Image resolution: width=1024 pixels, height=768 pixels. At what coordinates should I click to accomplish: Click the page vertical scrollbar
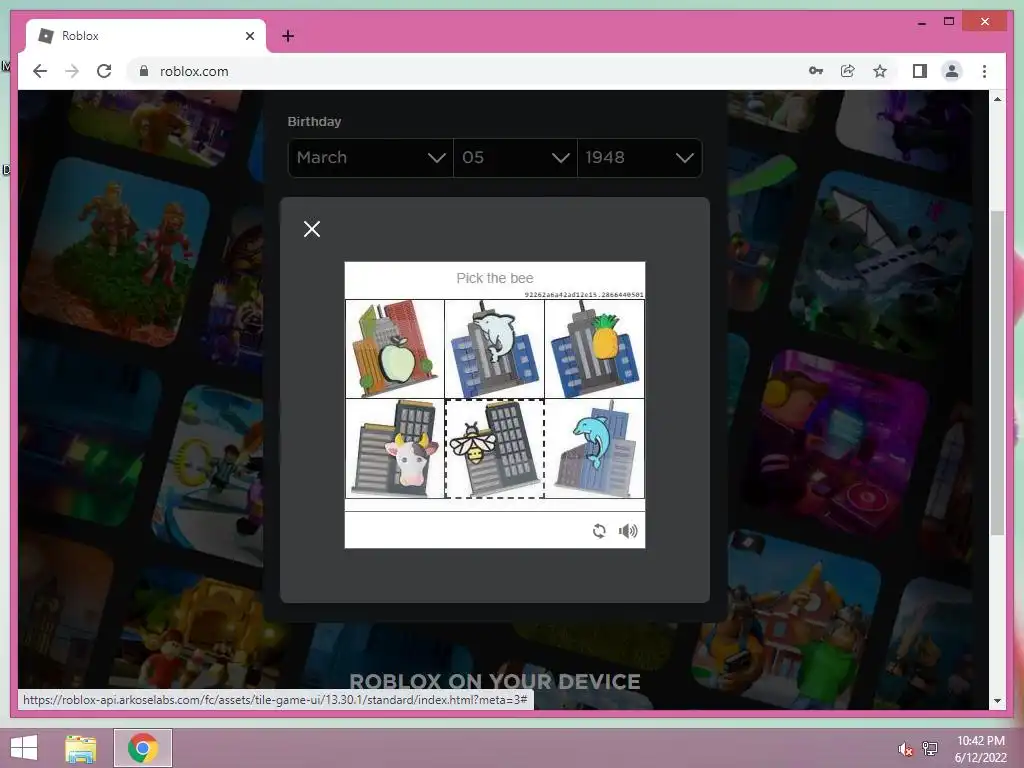coord(997,373)
